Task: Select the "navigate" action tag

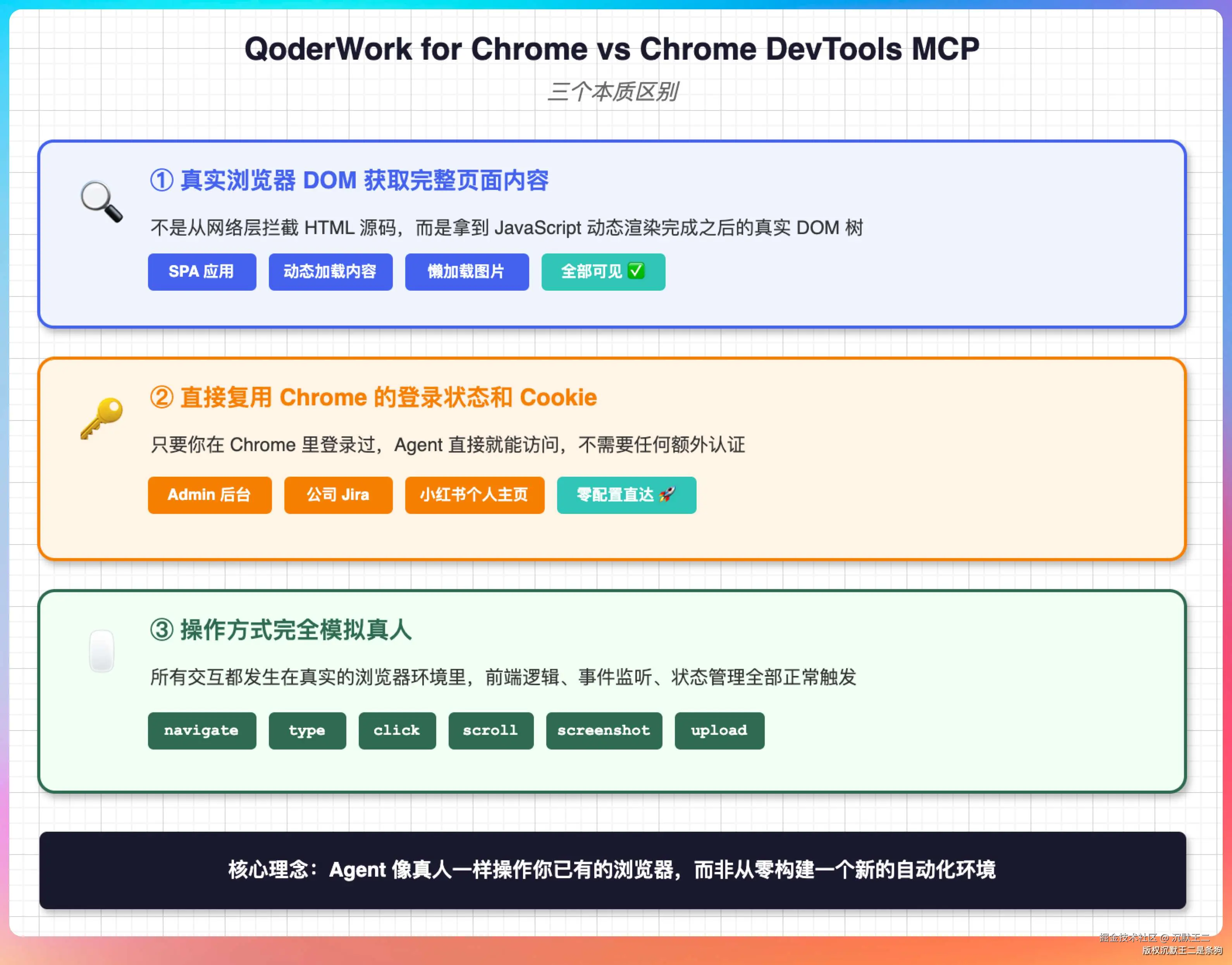Action: point(202,731)
